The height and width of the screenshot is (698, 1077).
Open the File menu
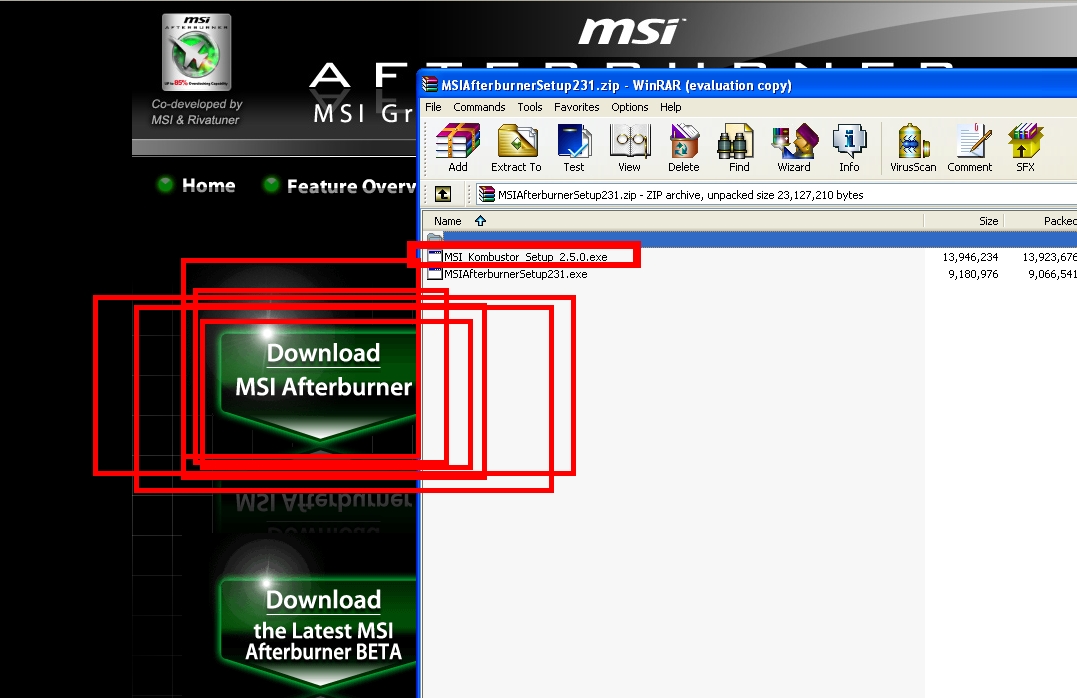tap(433, 107)
